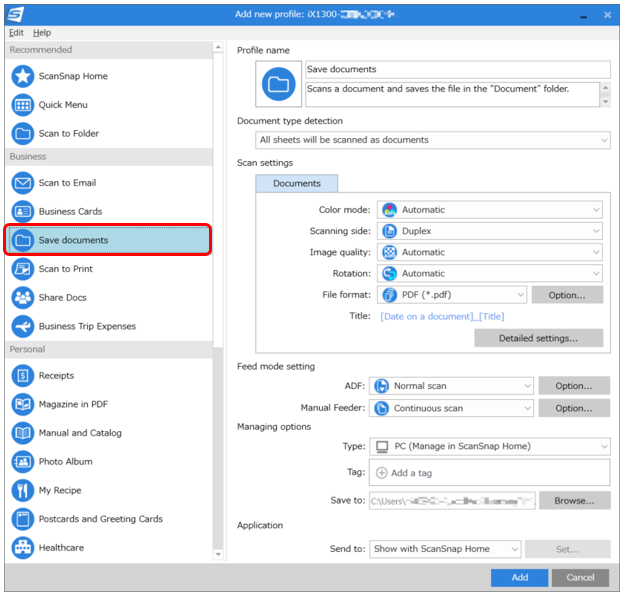
Task: Click the Detailed settings button
Action: [538, 338]
